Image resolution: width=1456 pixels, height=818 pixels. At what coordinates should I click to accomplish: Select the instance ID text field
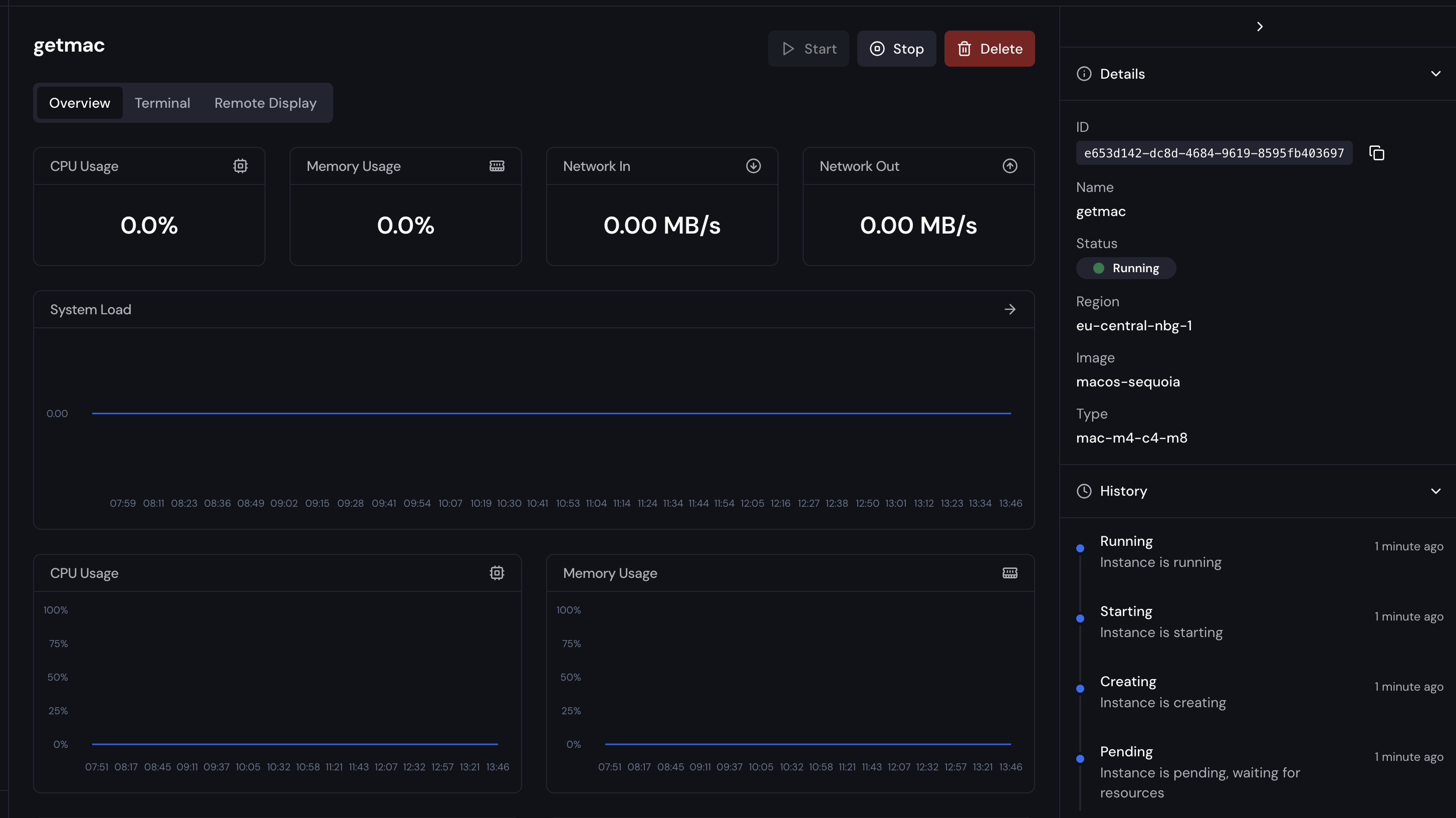click(1214, 153)
